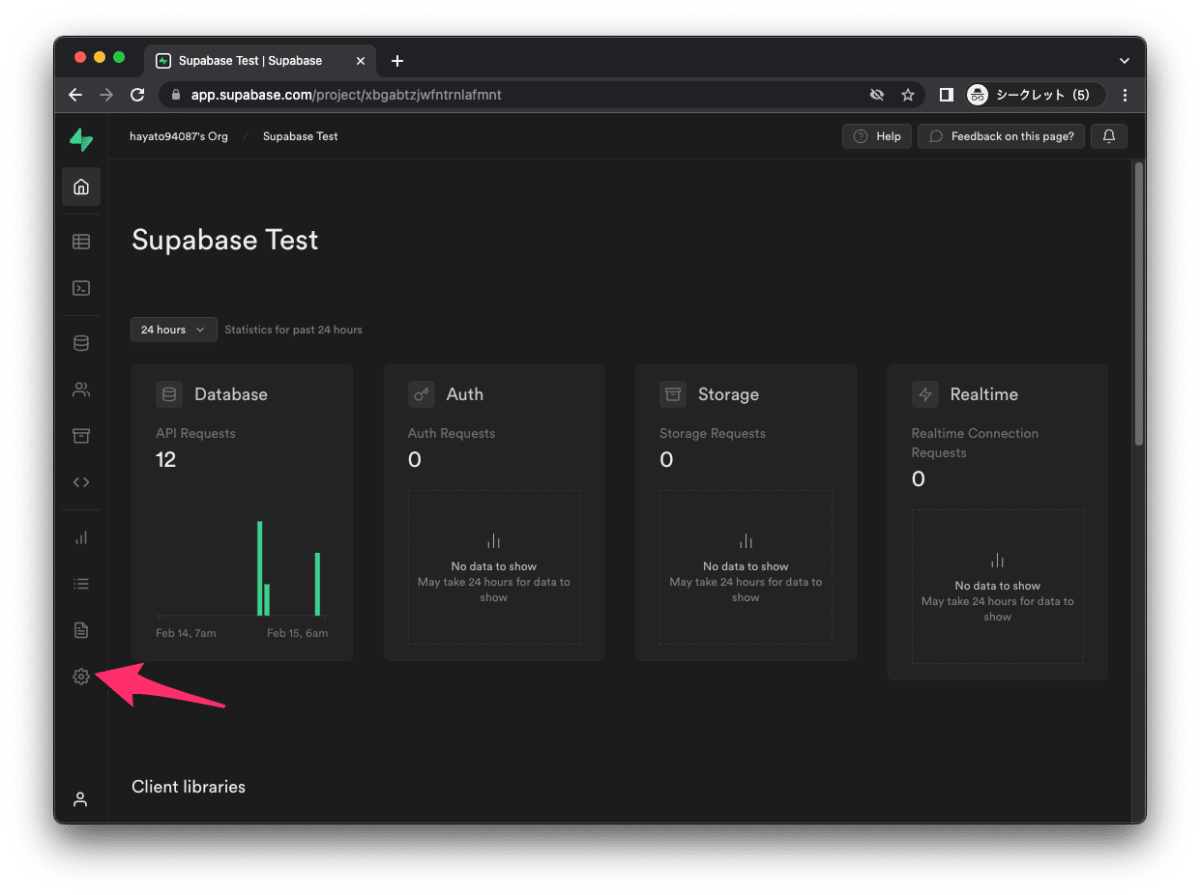Open the Edge Functions code icon
The height and width of the screenshot is (895, 1200).
81,482
